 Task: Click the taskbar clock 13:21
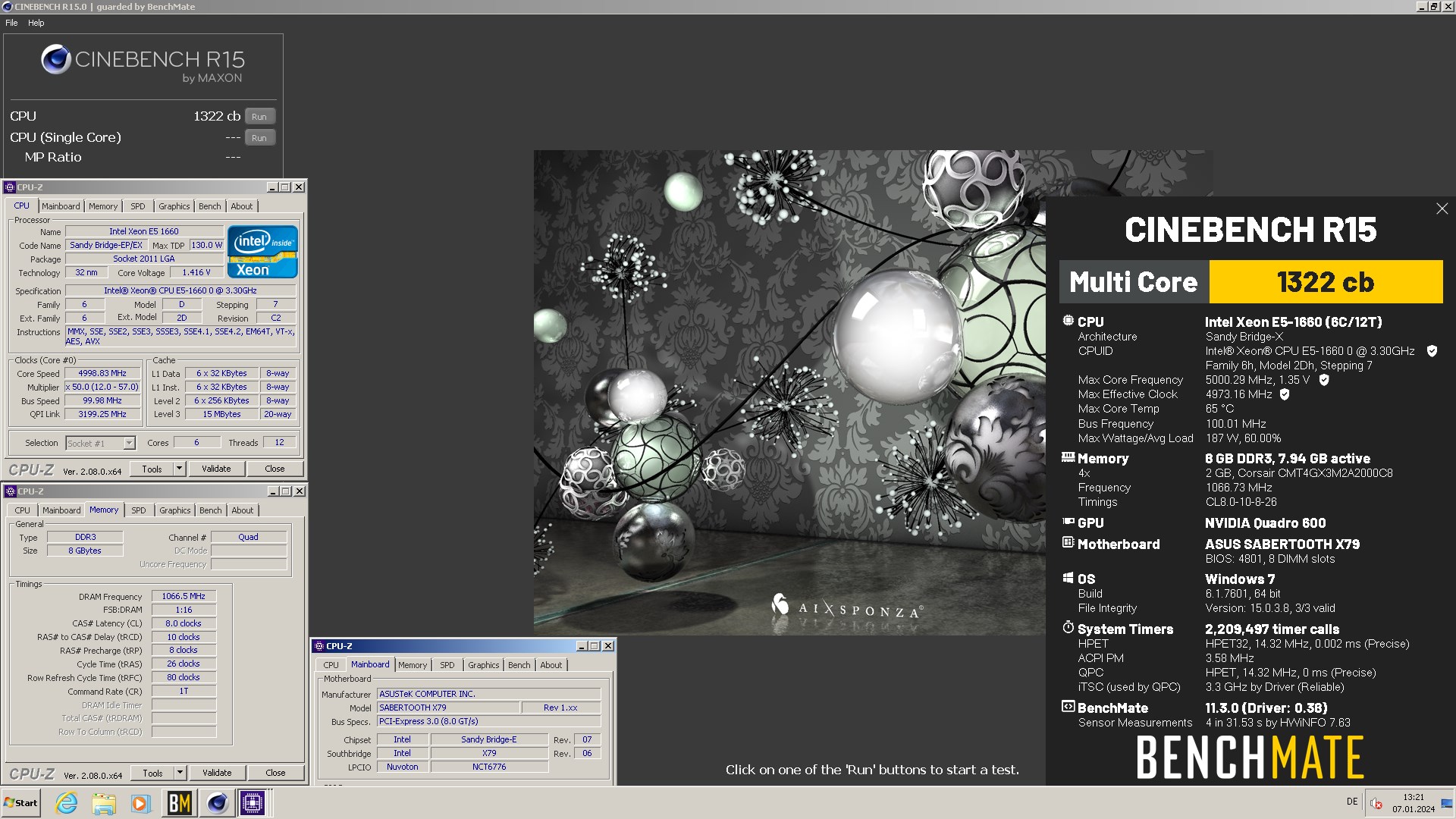coord(1414,797)
